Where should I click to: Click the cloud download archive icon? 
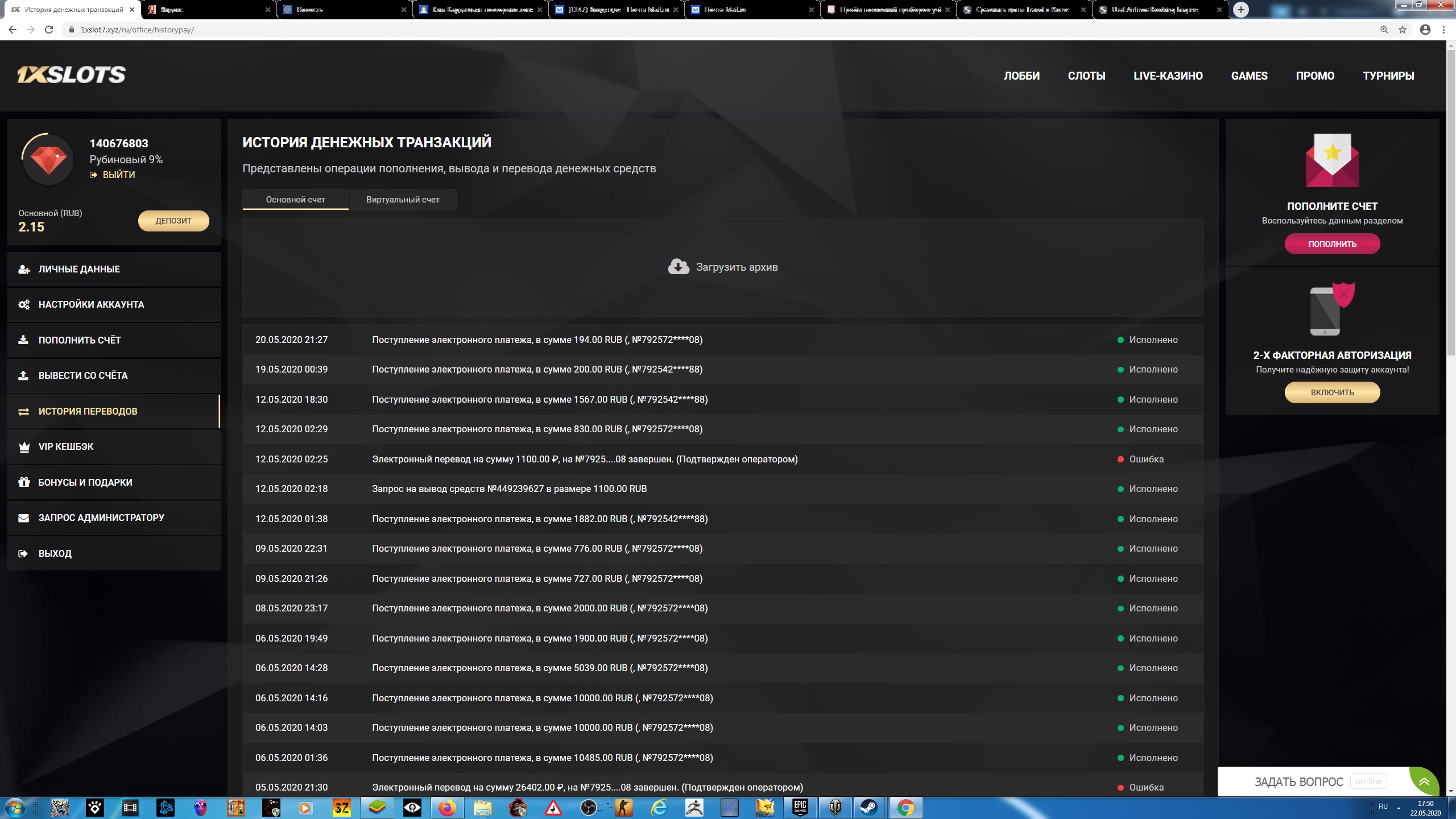[678, 267]
